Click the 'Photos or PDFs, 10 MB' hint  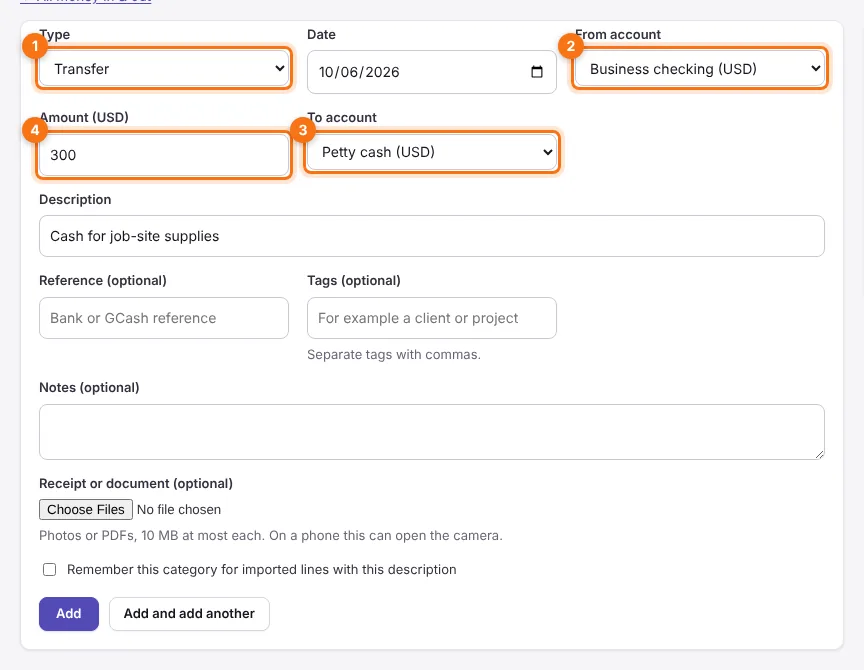(271, 536)
